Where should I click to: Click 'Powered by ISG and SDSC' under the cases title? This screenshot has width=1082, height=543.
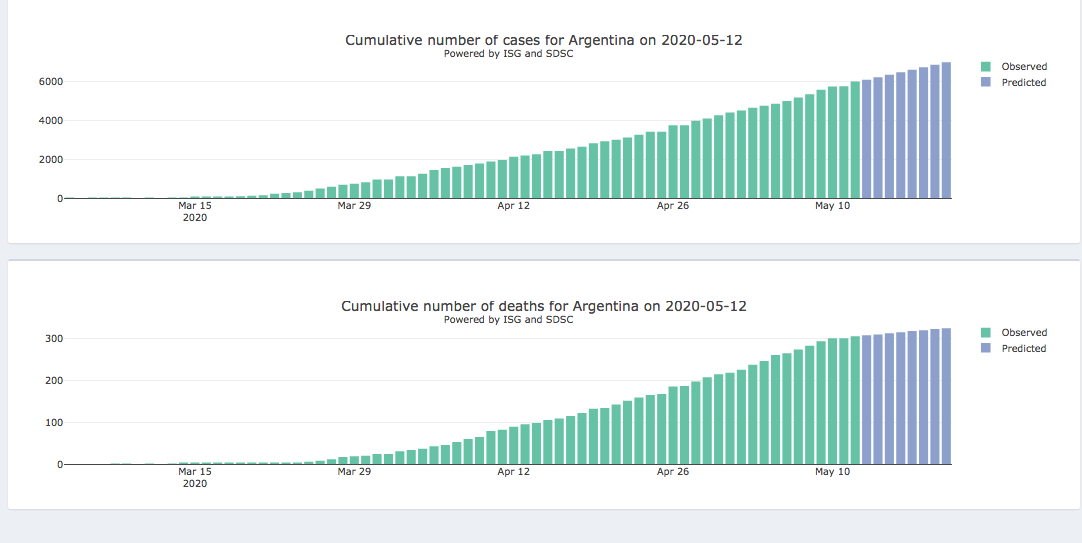(508, 54)
